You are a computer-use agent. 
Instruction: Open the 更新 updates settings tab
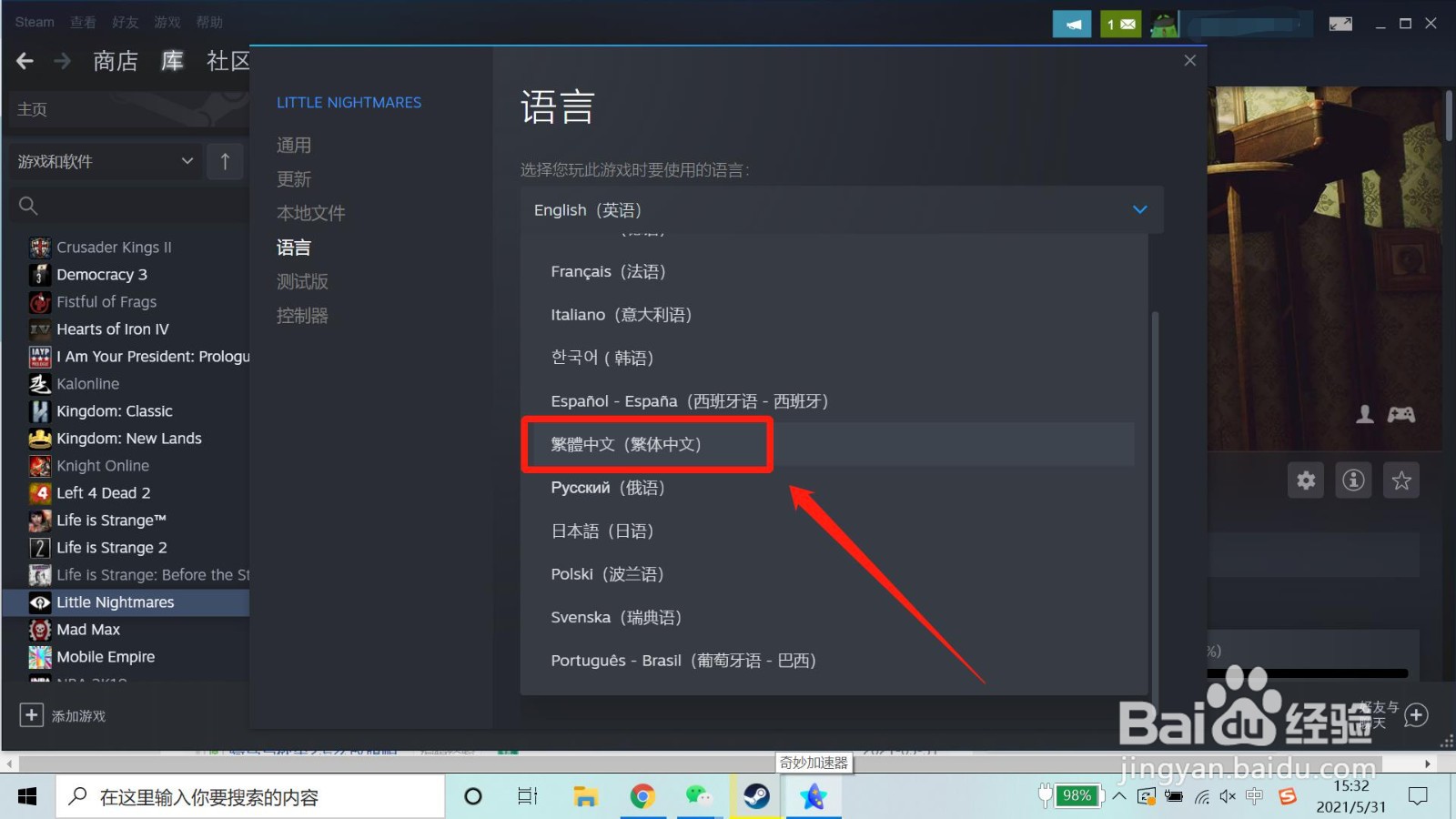[x=294, y=179]
